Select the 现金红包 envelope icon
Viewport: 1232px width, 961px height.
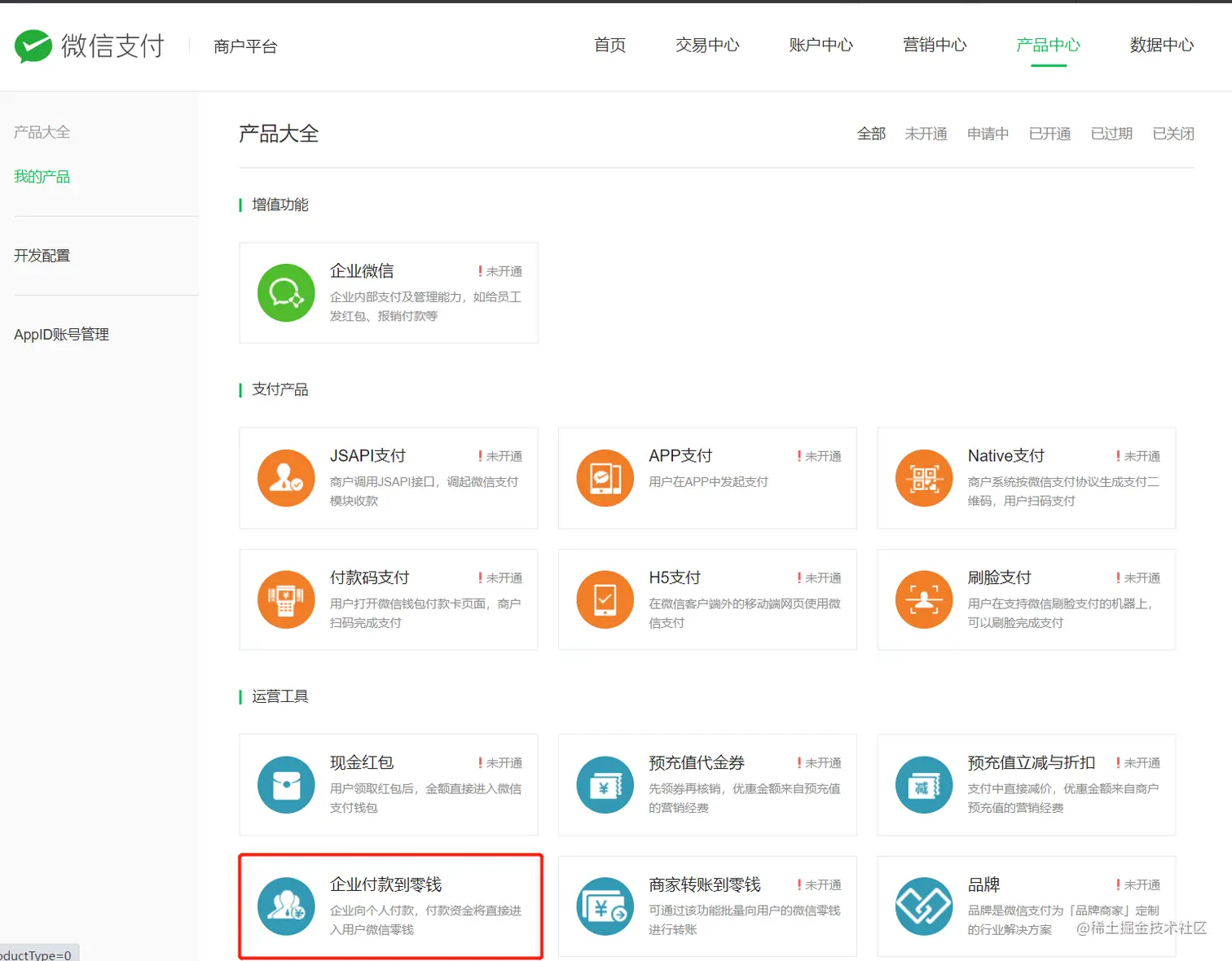tap(286, 785)
